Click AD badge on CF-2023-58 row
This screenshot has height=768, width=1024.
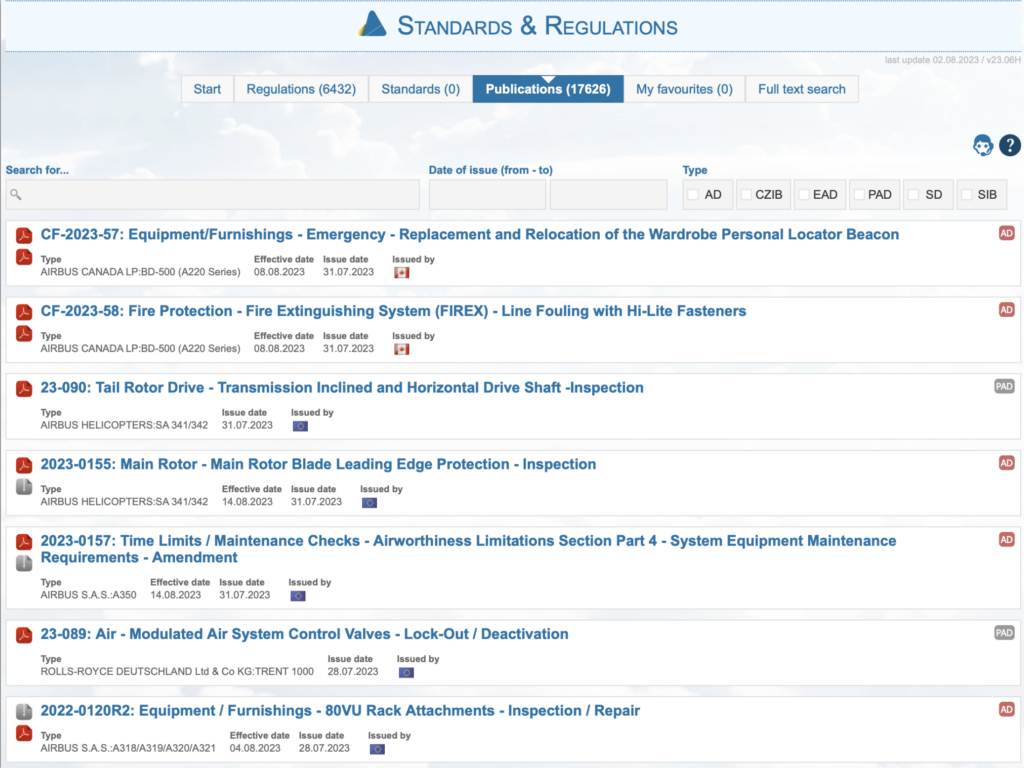(x=1006, y=310)
